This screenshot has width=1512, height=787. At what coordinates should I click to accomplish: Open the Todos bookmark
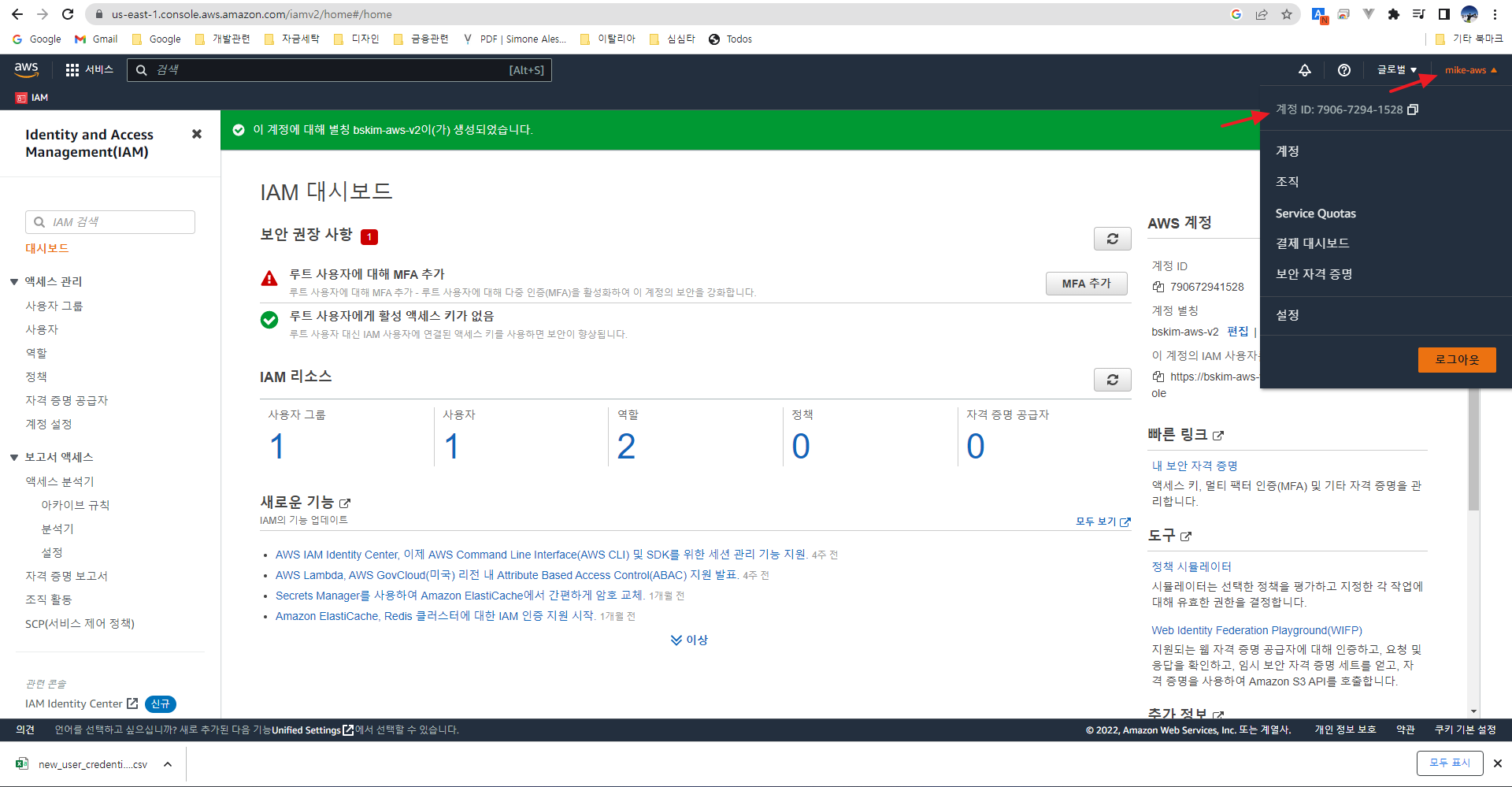(730, 39)
